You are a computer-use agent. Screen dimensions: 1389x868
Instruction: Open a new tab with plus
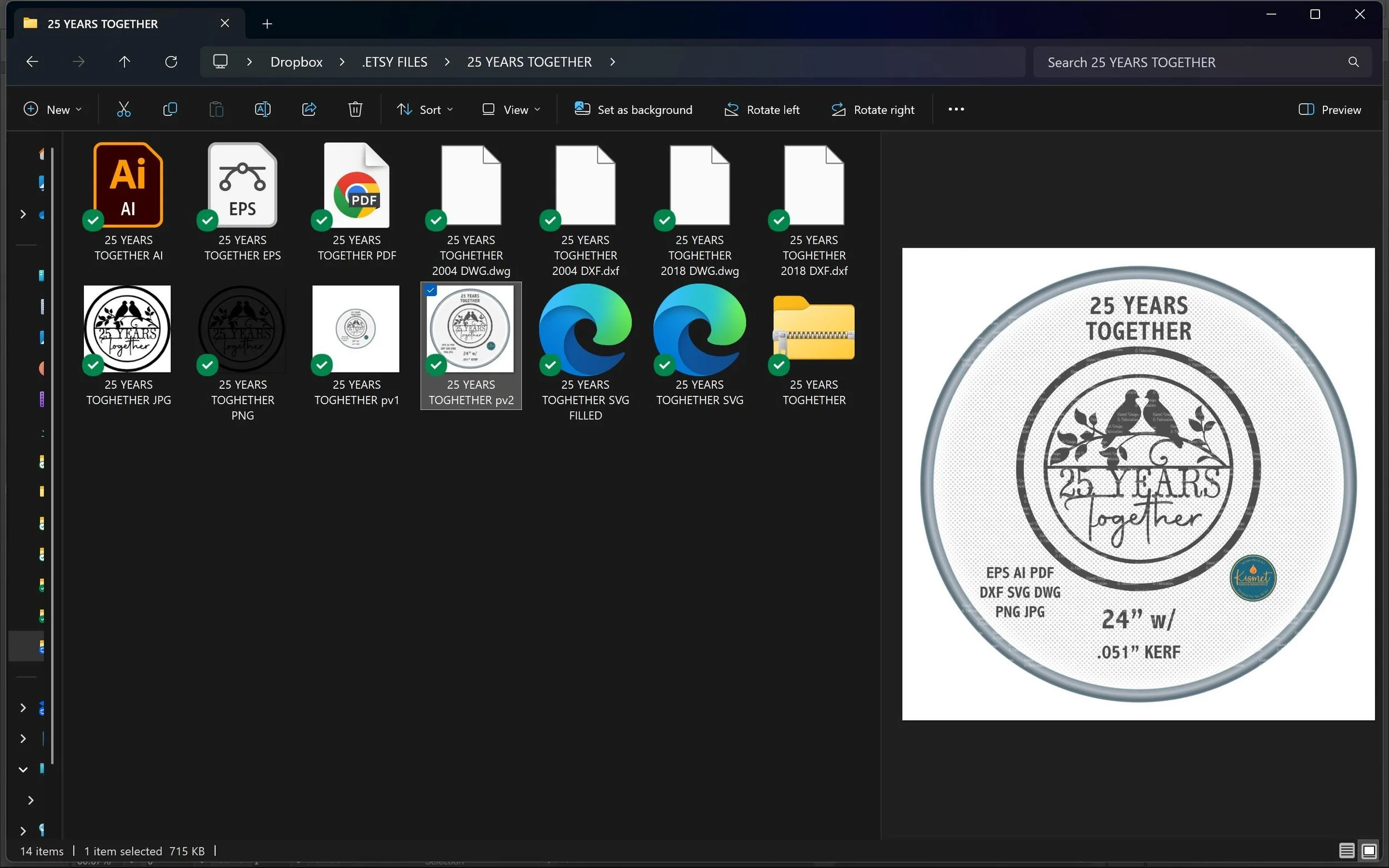click(x=267, y=24)
